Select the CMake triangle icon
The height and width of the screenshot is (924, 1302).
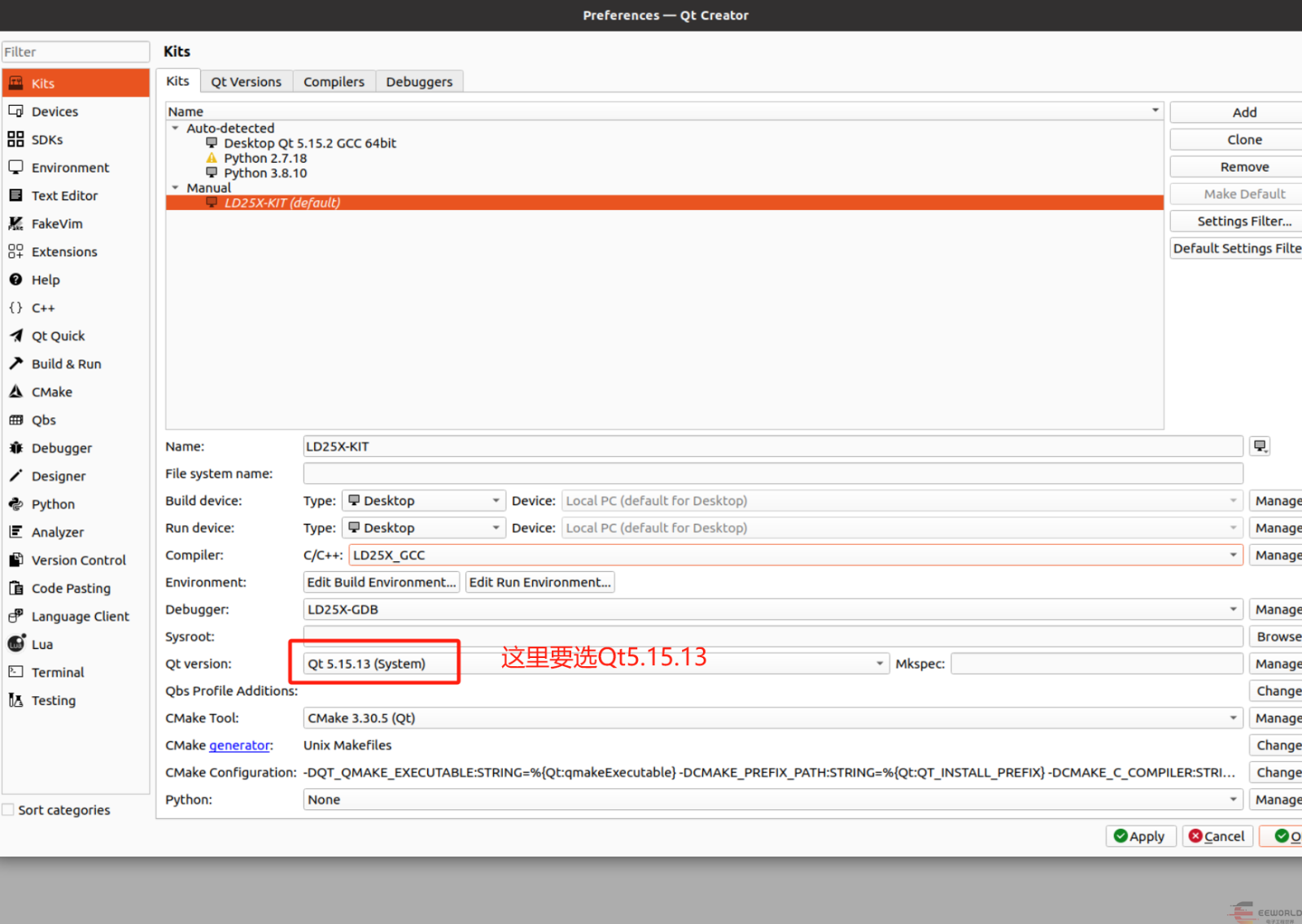click(x=15, y=392)
